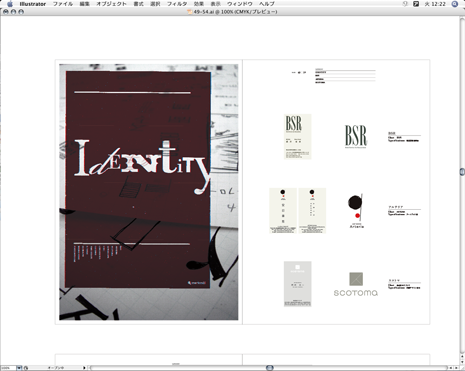Open the ウィンドウ menu
Image resolution: width=465 pixels, height=371 pixels.
pos(240,4)
